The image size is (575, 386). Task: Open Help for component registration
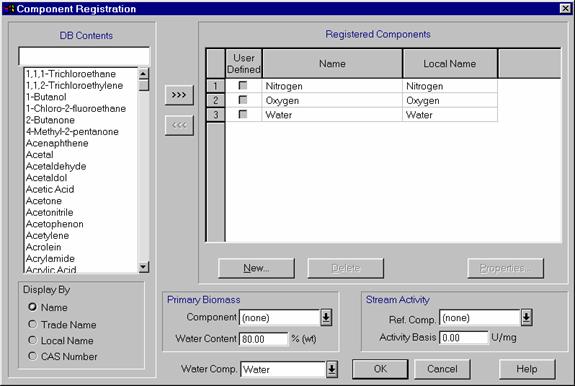[x=527, y=369]
